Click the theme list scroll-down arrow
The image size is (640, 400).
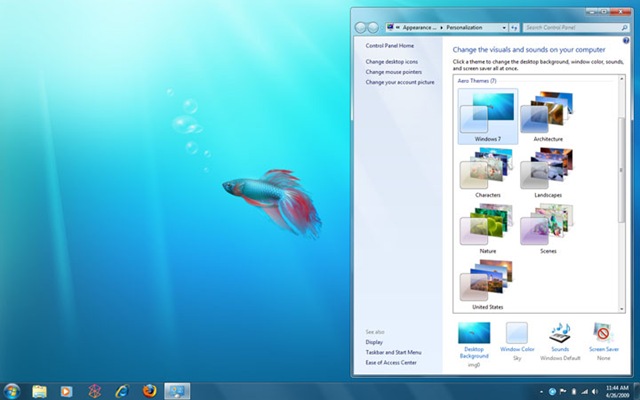(x=622, y=309)
